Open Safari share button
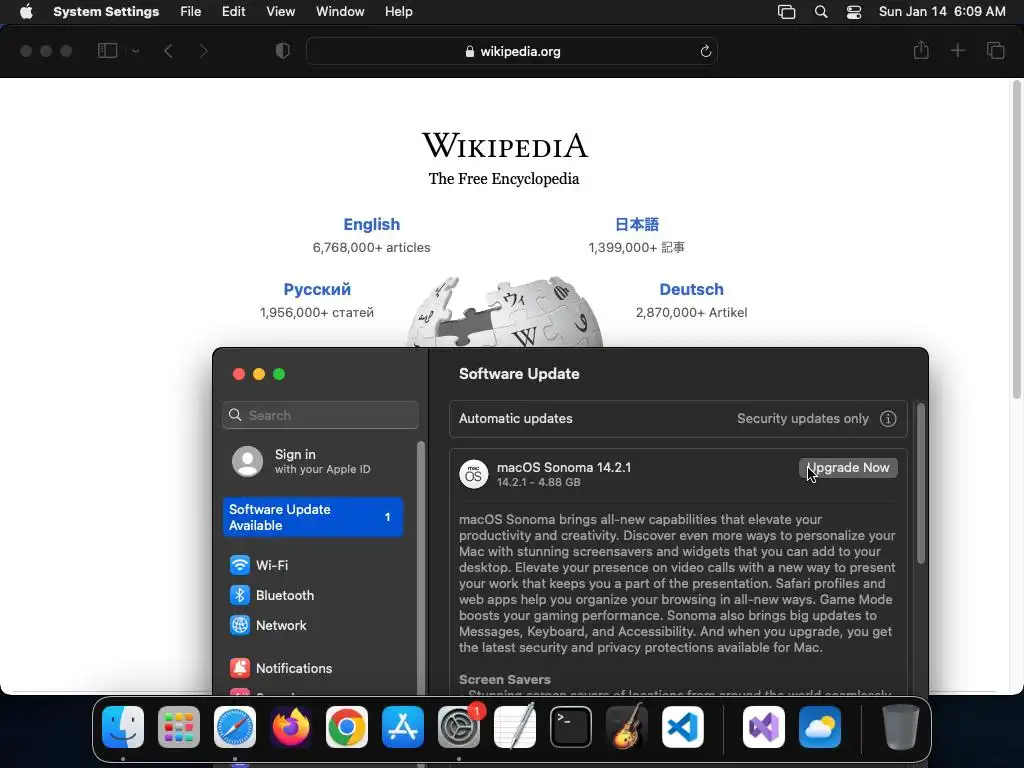1024x768 pixels. coord(921,50)
